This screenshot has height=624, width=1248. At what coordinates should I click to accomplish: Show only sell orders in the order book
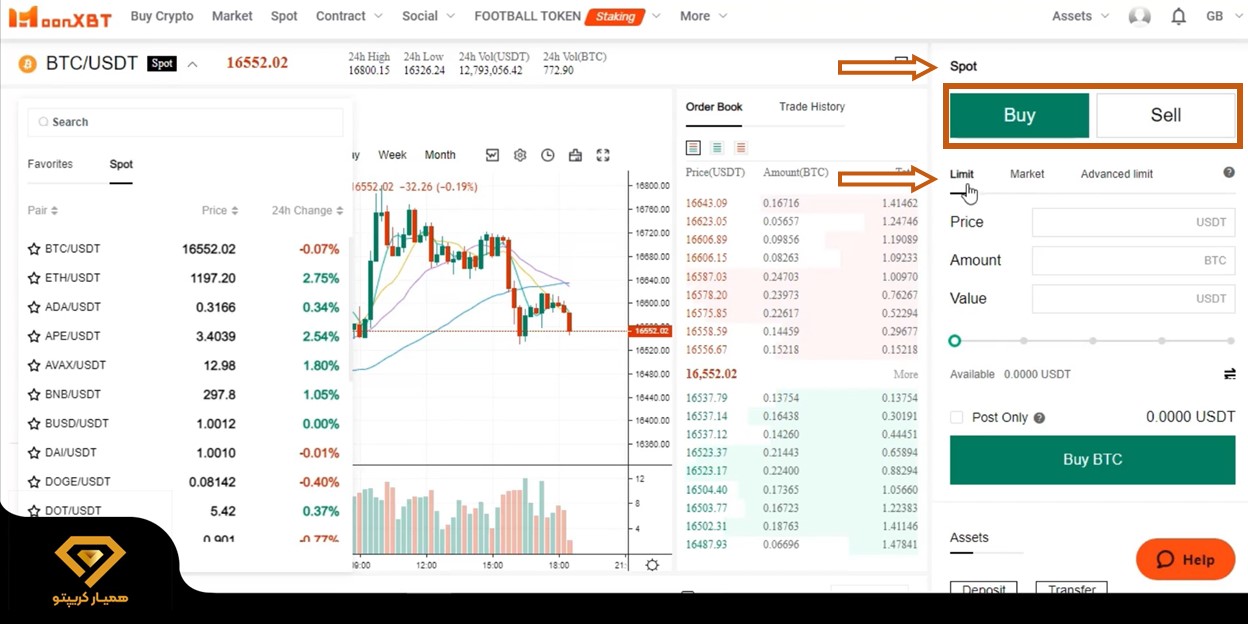tap(741, 147)
